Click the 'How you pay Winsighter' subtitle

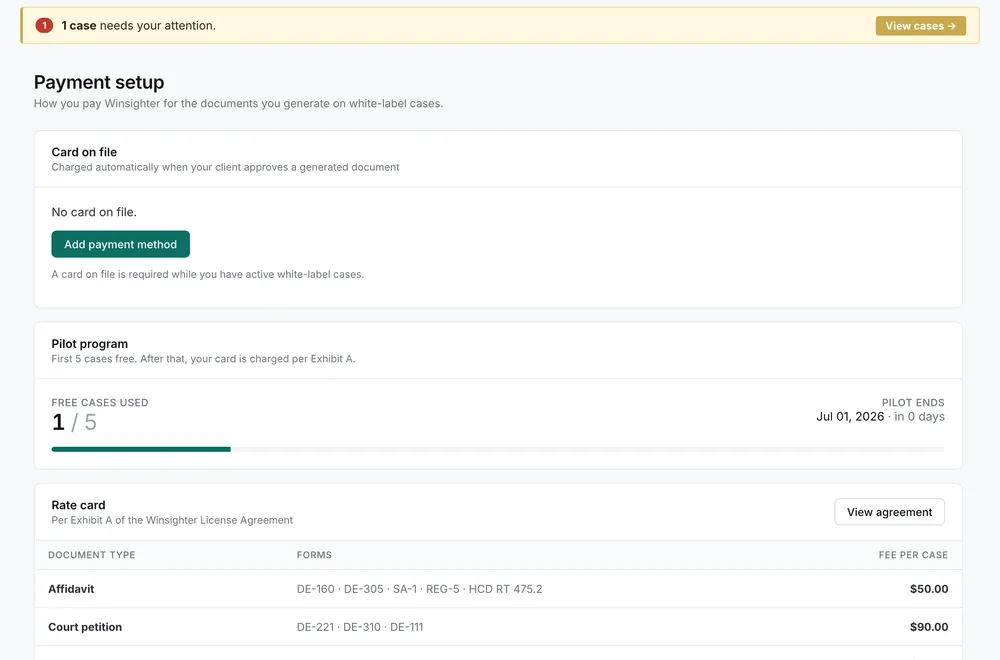coord(238,103)
